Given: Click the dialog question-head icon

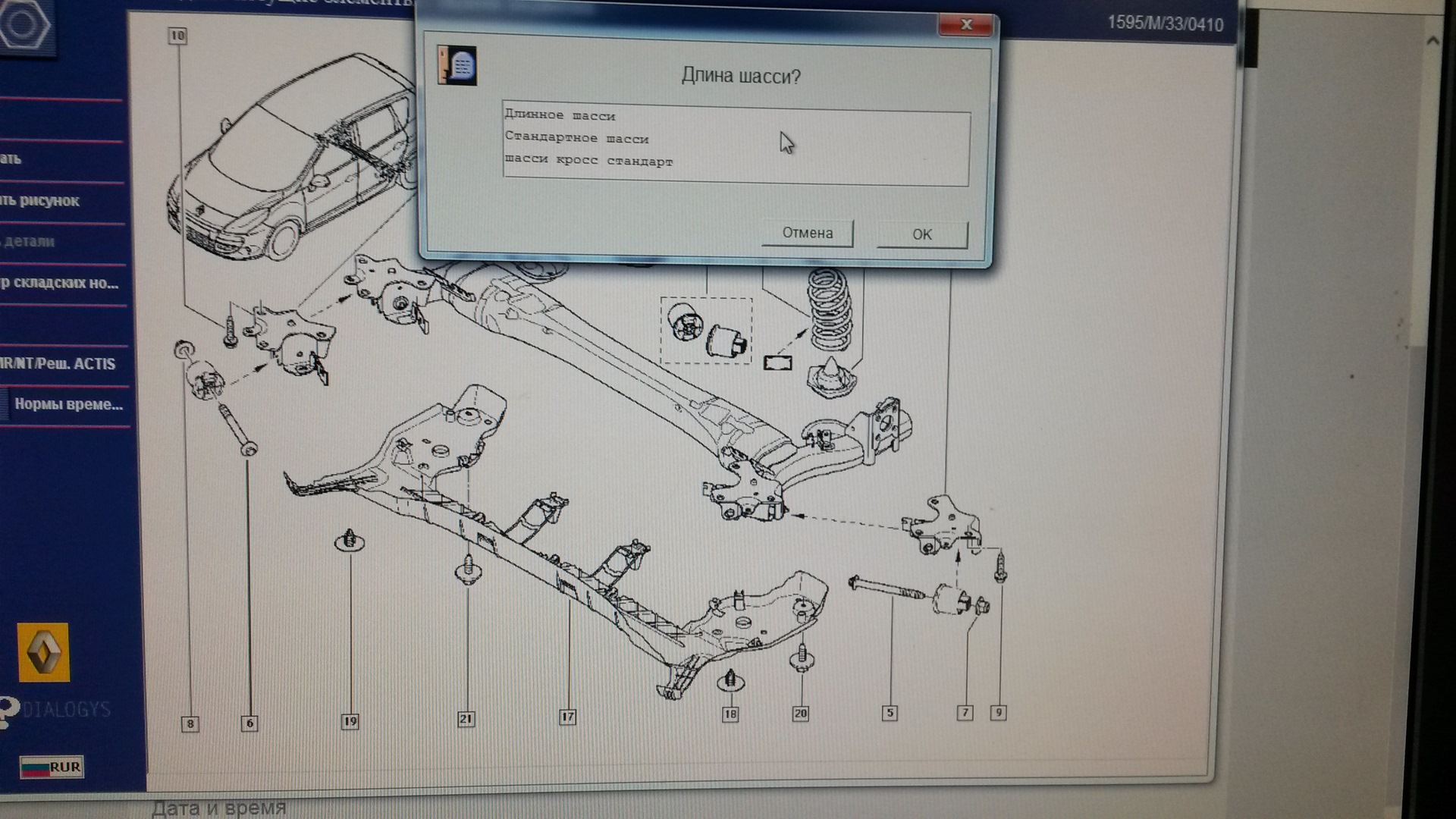Looking at the screenshot, I should (x=457, y=65).
